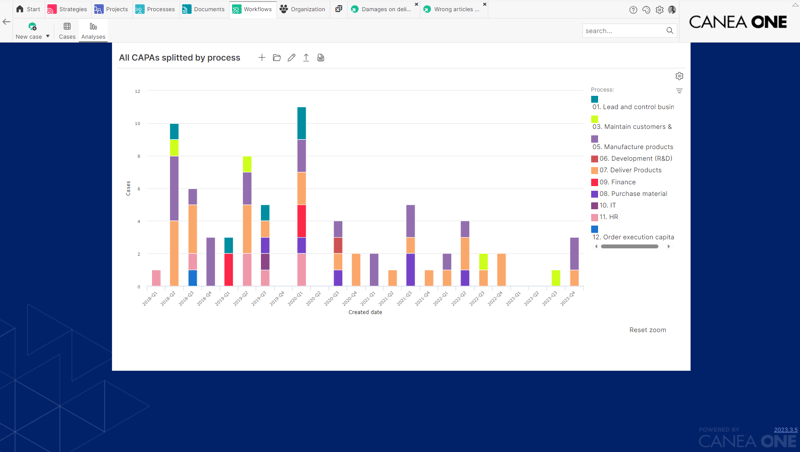800x452 pixels.
Task: Open the Organization tab
Action: point(302,9)
